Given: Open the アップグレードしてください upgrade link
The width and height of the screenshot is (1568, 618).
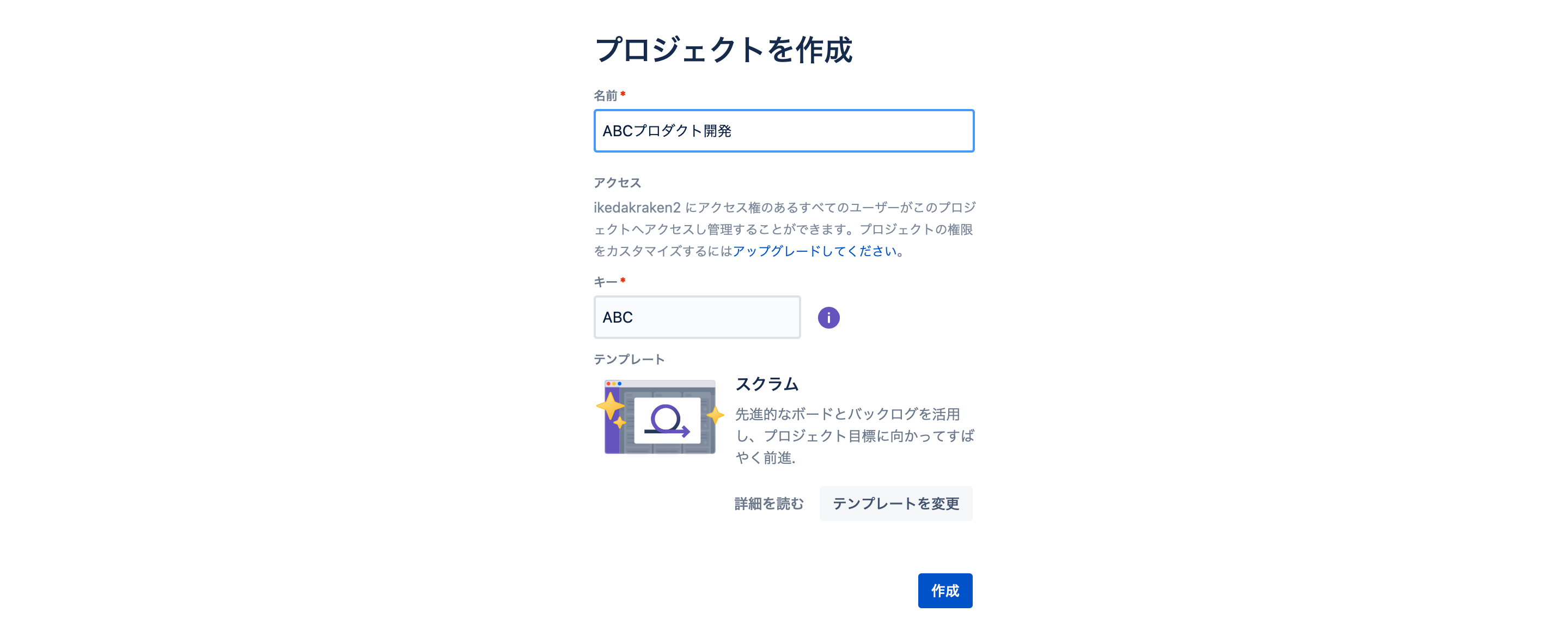Looking at the screenshot, I should point(817,252).
